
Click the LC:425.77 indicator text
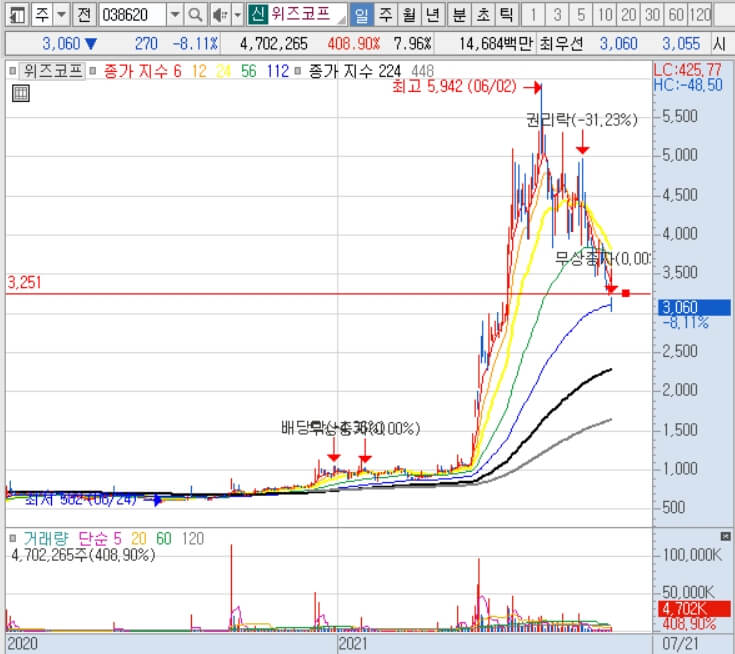tap(688, 70)
